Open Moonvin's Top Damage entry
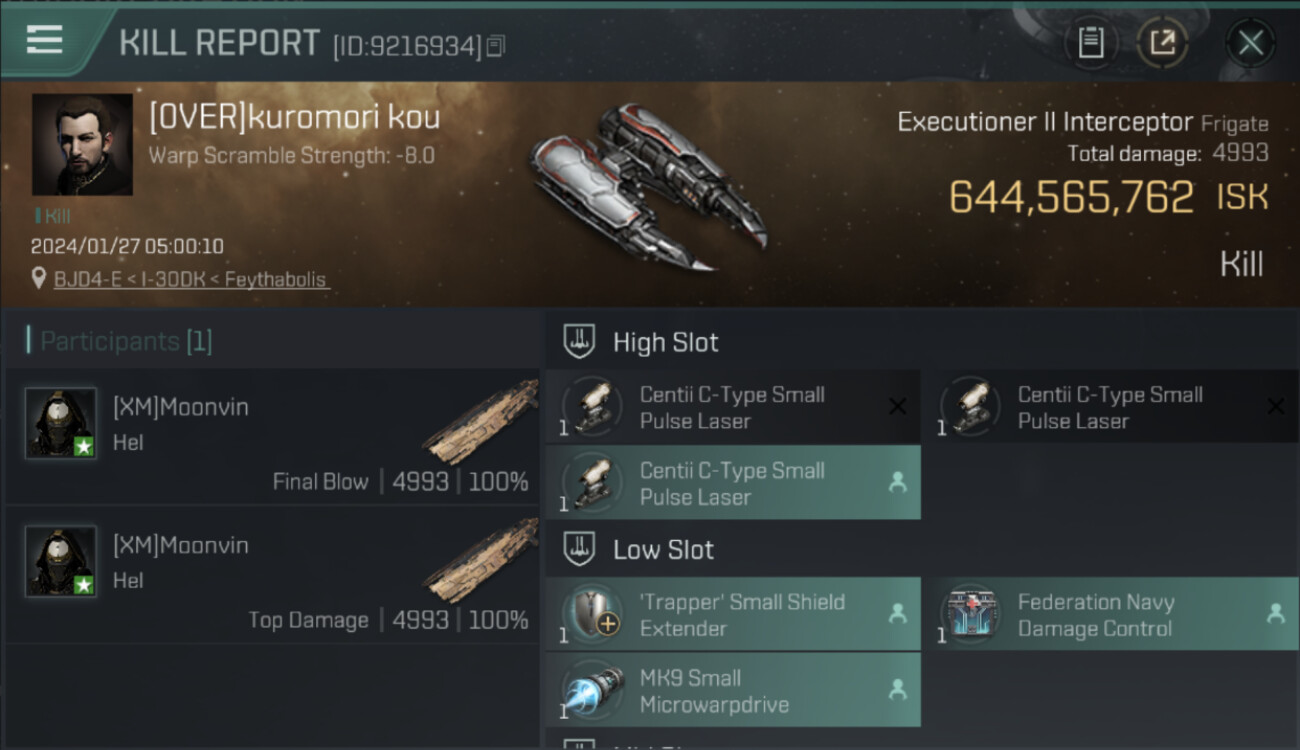 (x=273, y=575)
